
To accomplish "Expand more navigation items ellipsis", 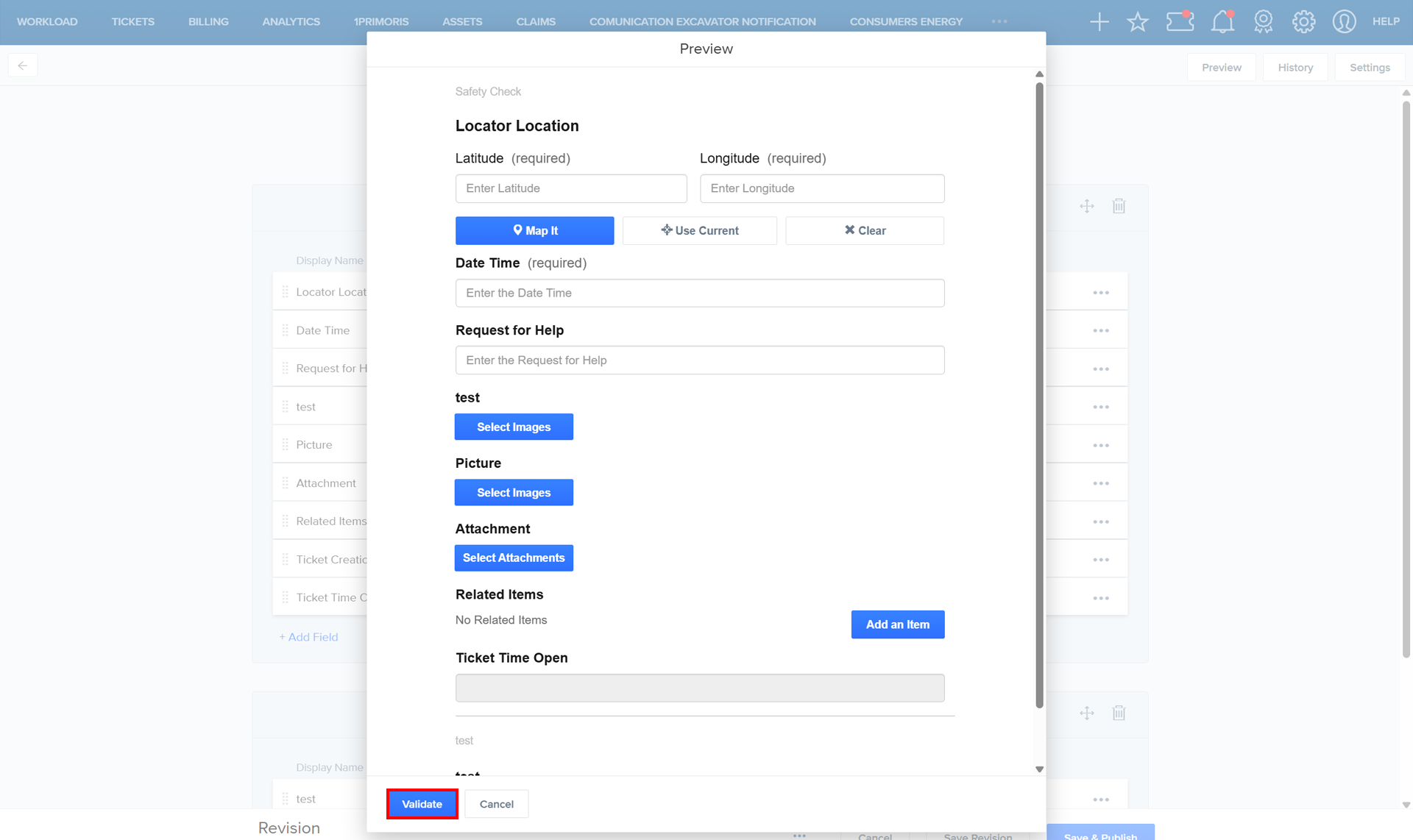I will [999, 22].
